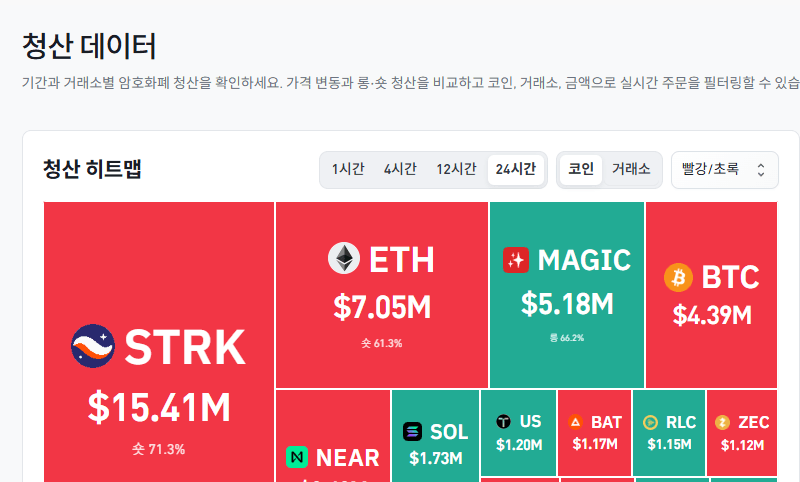Viewport: 800px width, 482px height.
Task: Click the ZEC token logo icon
Action: click(x=722, y=422)
